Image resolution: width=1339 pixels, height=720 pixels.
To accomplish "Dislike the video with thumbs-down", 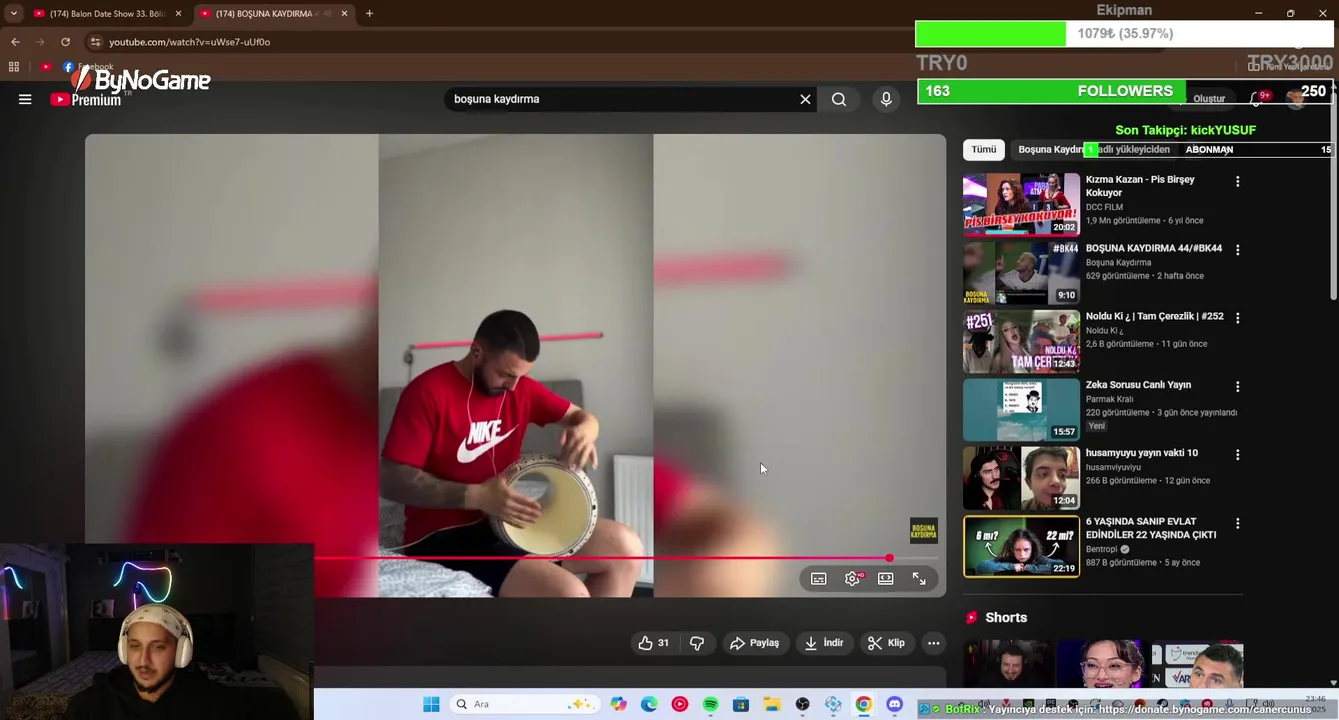I will click(697, 643).
